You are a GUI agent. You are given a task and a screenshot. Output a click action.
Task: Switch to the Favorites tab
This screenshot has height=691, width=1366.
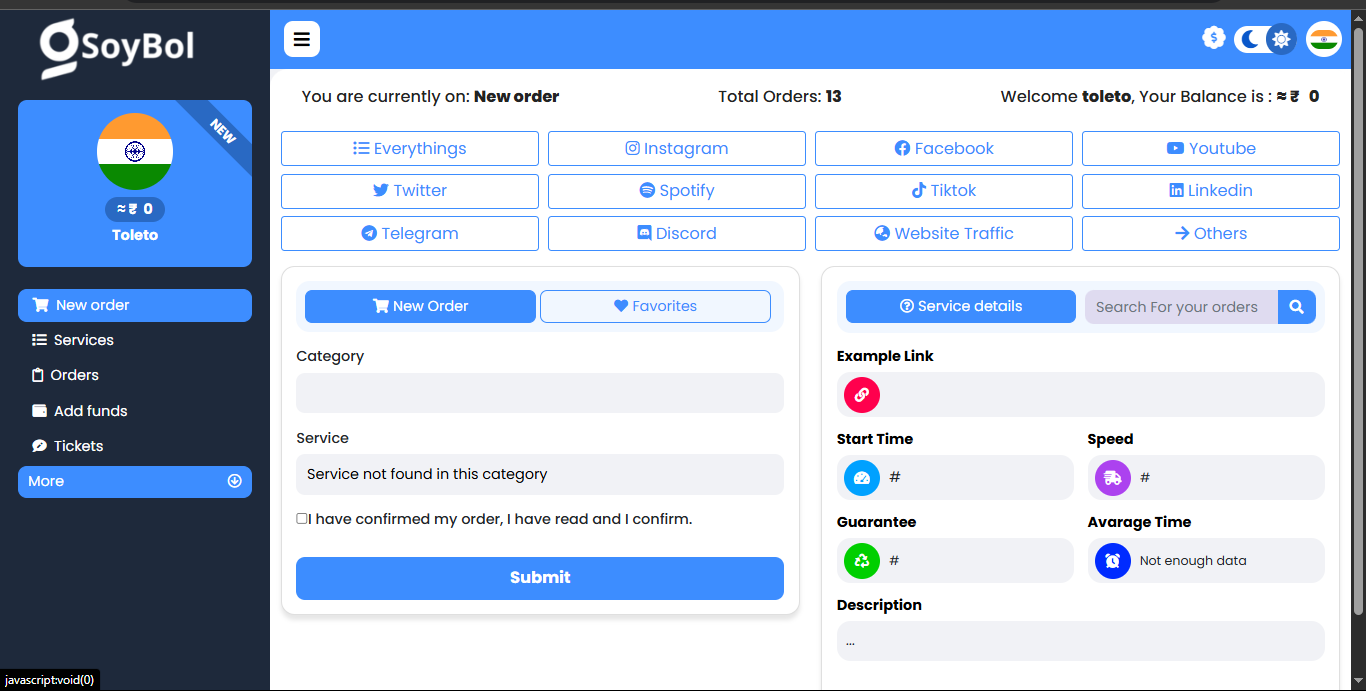tap(655, 306)
